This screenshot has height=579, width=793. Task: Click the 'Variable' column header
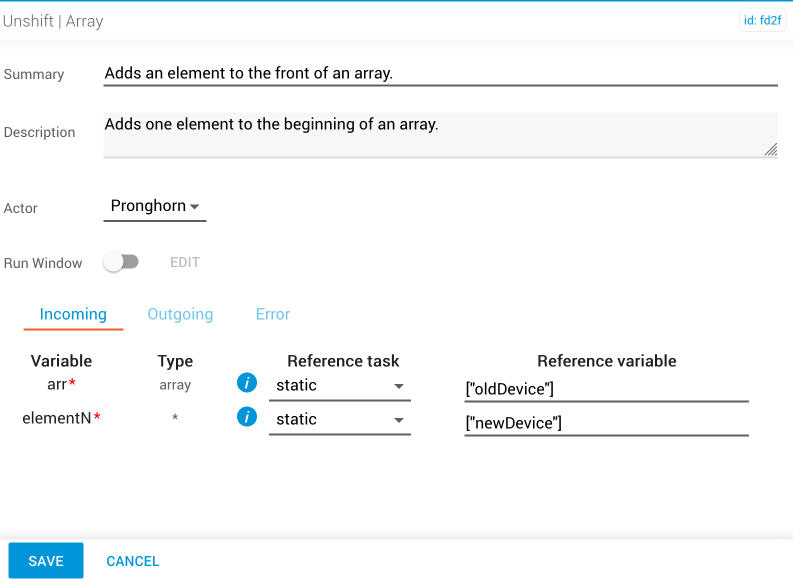tap(61, 361)
